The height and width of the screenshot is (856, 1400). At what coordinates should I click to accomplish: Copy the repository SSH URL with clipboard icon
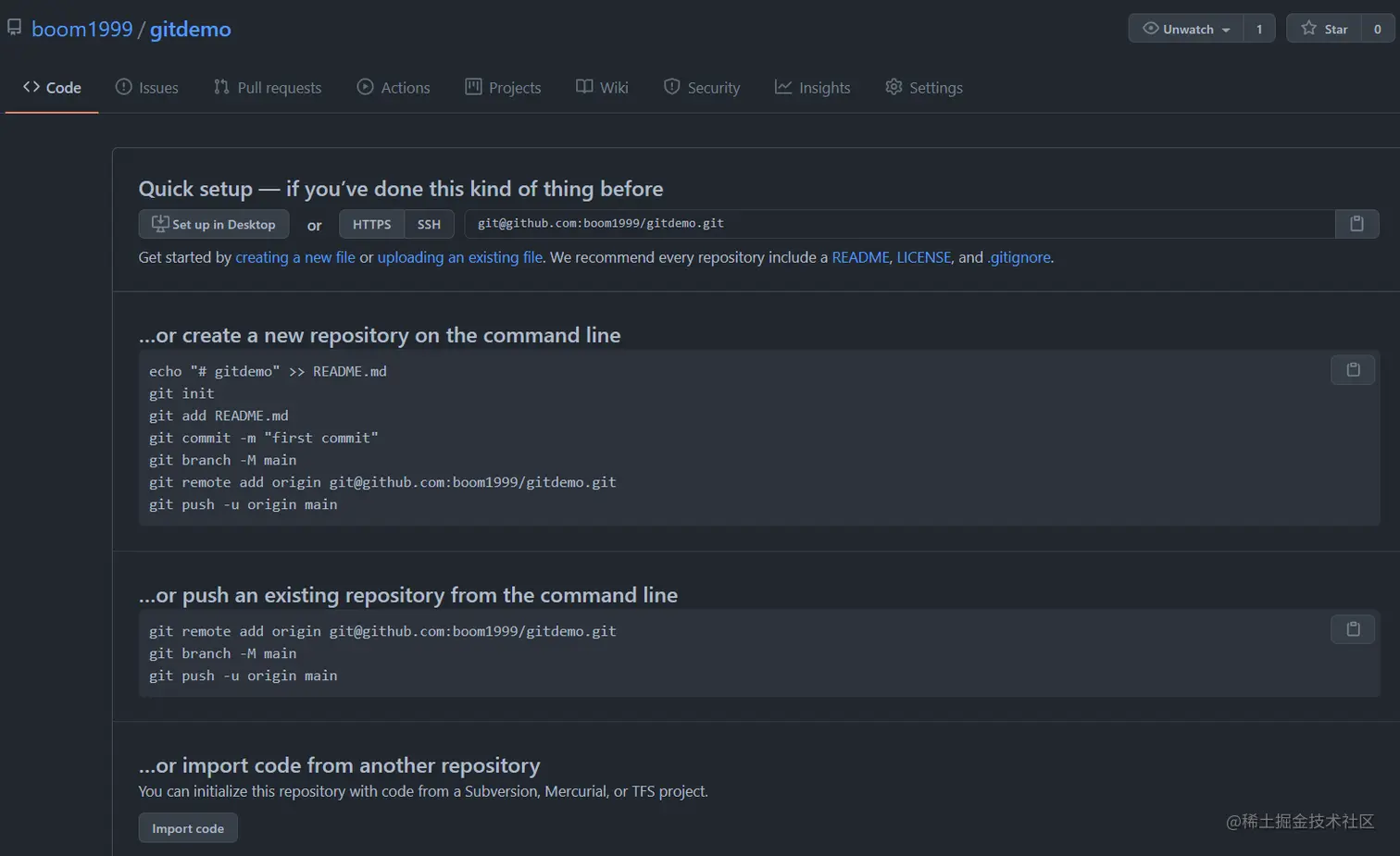click(1356, 224)
